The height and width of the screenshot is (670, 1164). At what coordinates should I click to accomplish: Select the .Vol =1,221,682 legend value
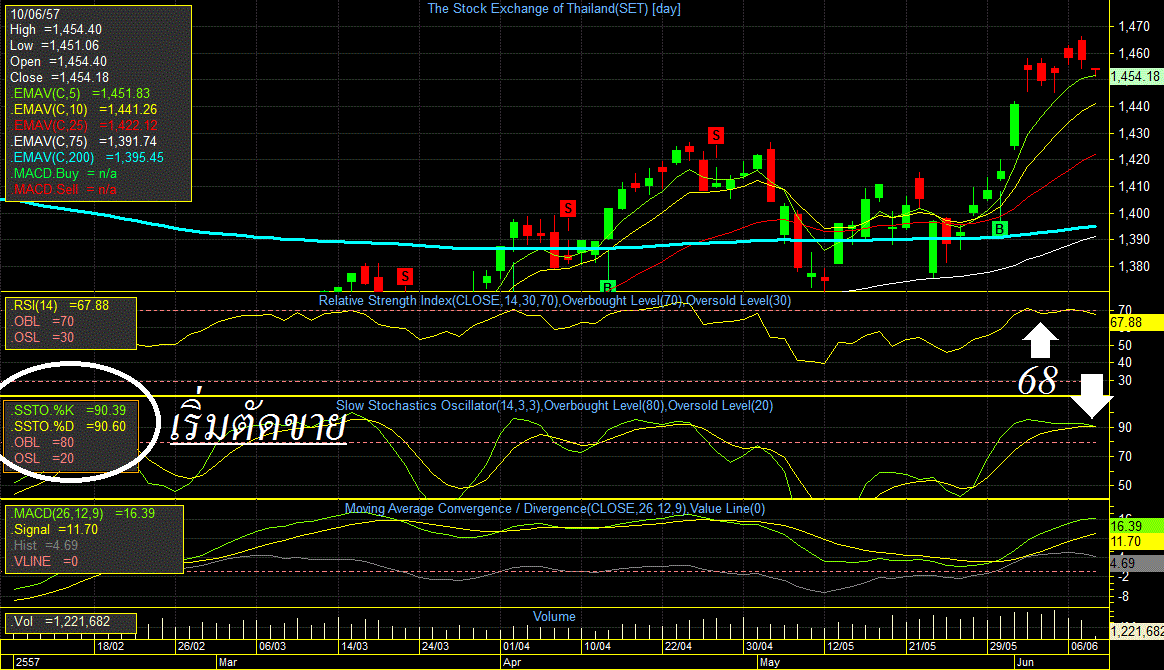[x=61, y=622]
